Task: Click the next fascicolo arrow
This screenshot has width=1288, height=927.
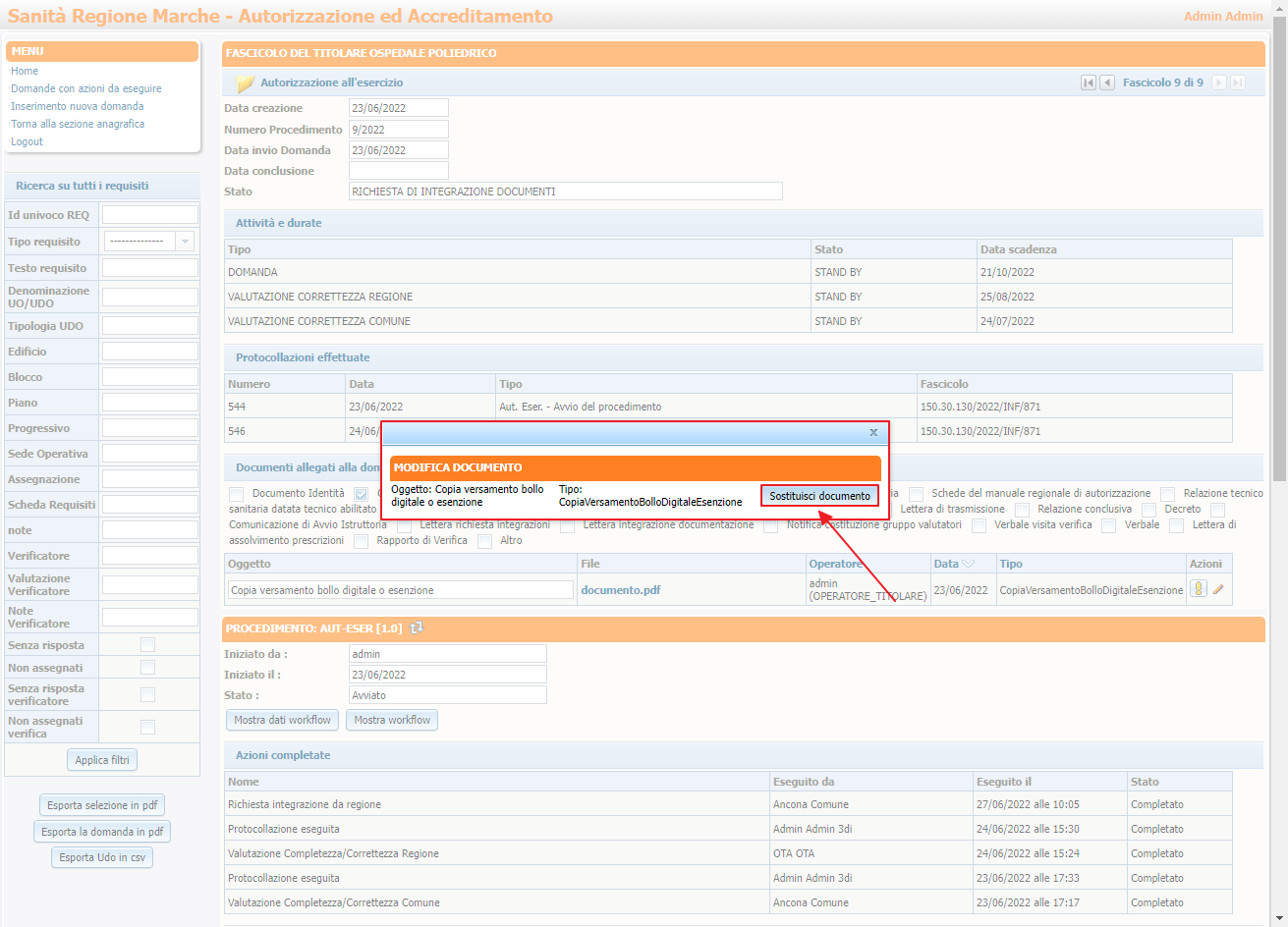Action: click(1219, 82)
